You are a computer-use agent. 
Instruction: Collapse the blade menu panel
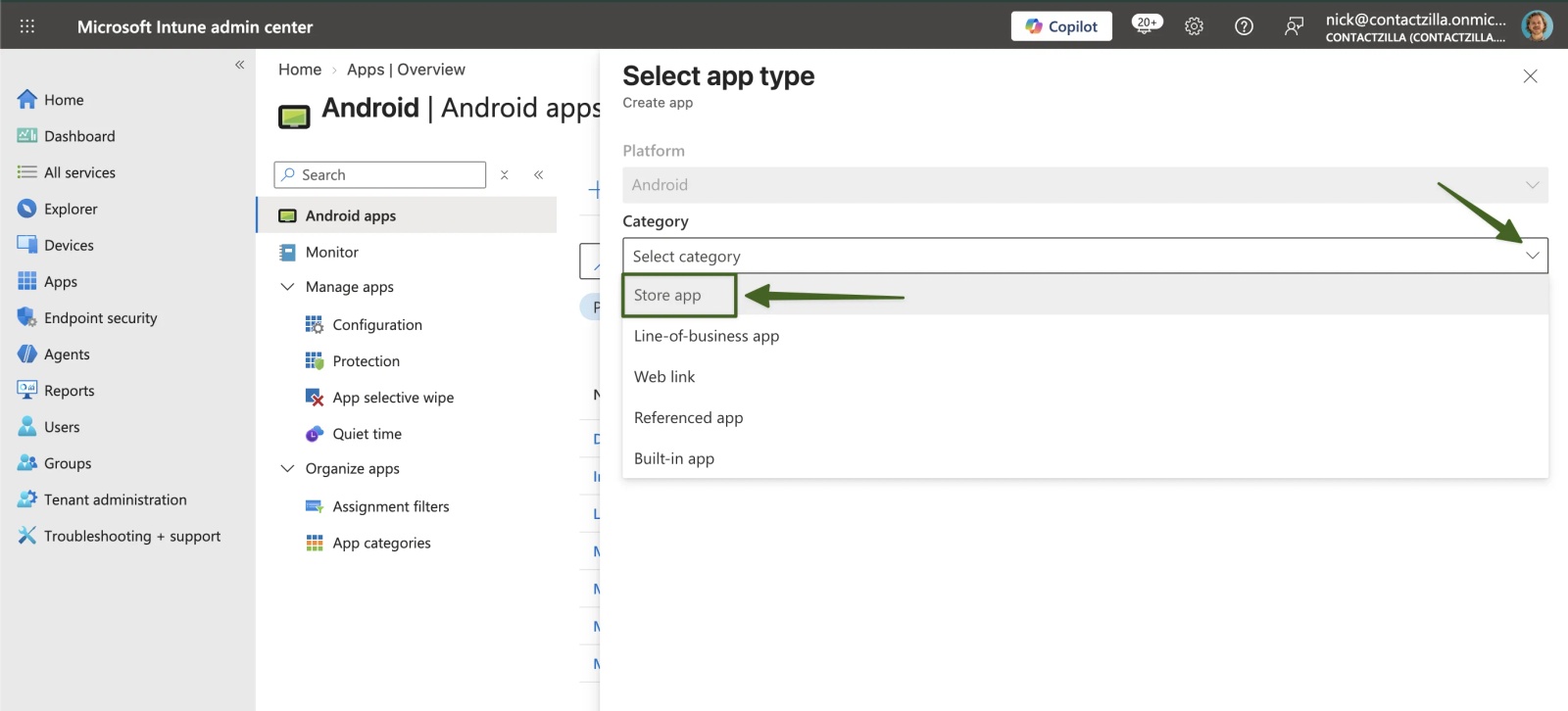[x=538, y=174]
